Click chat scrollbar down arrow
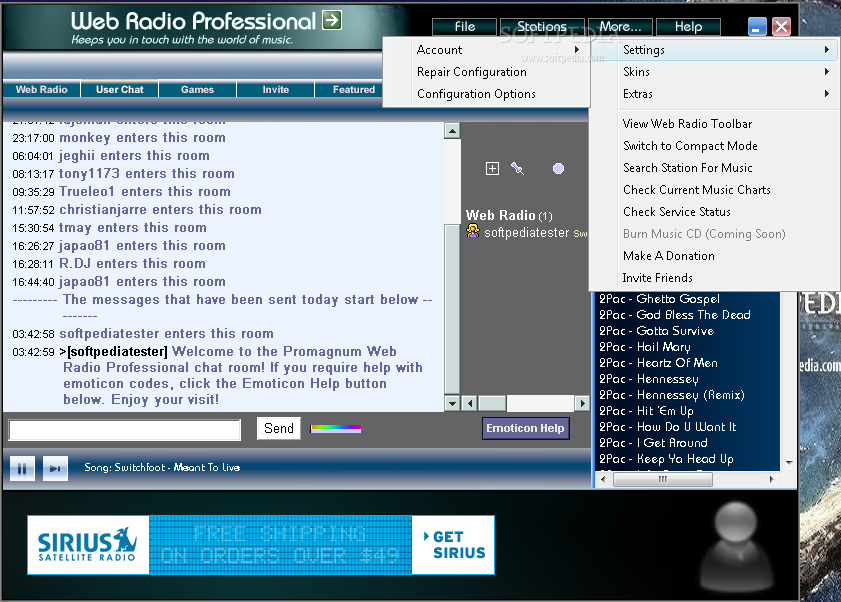The image size is (841, 602). (x=452, y=403)
